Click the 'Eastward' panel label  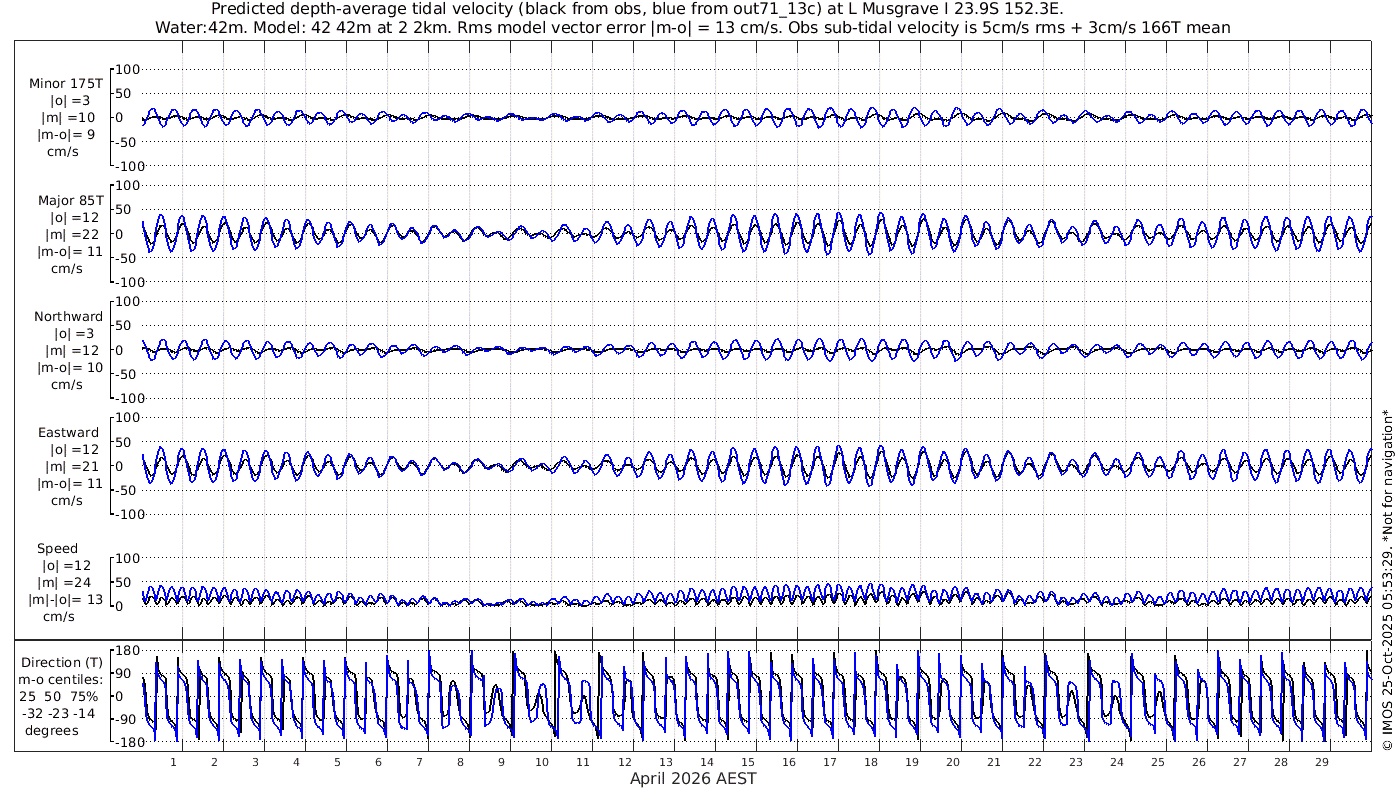69,433
